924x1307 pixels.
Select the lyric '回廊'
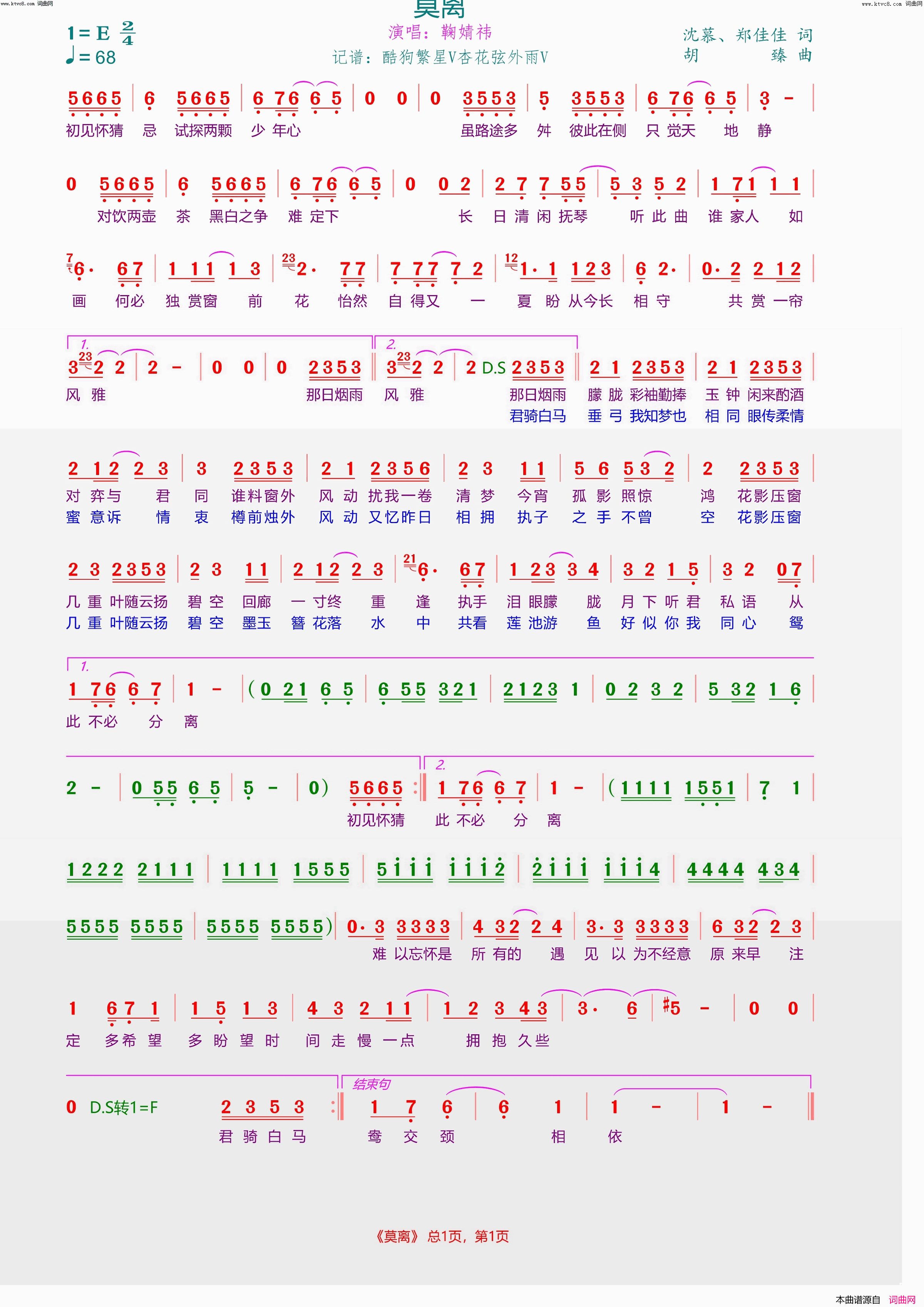pyautogui.click(x=257, y=602)
